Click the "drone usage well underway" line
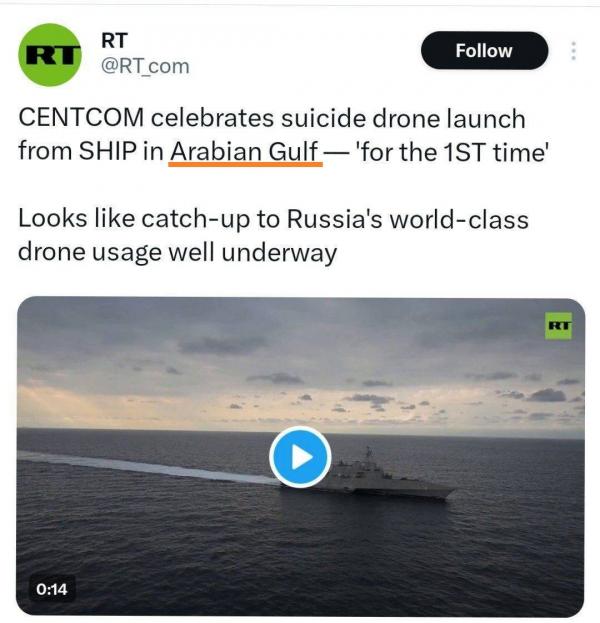This screenshot has width=600, height=623. 177,252
